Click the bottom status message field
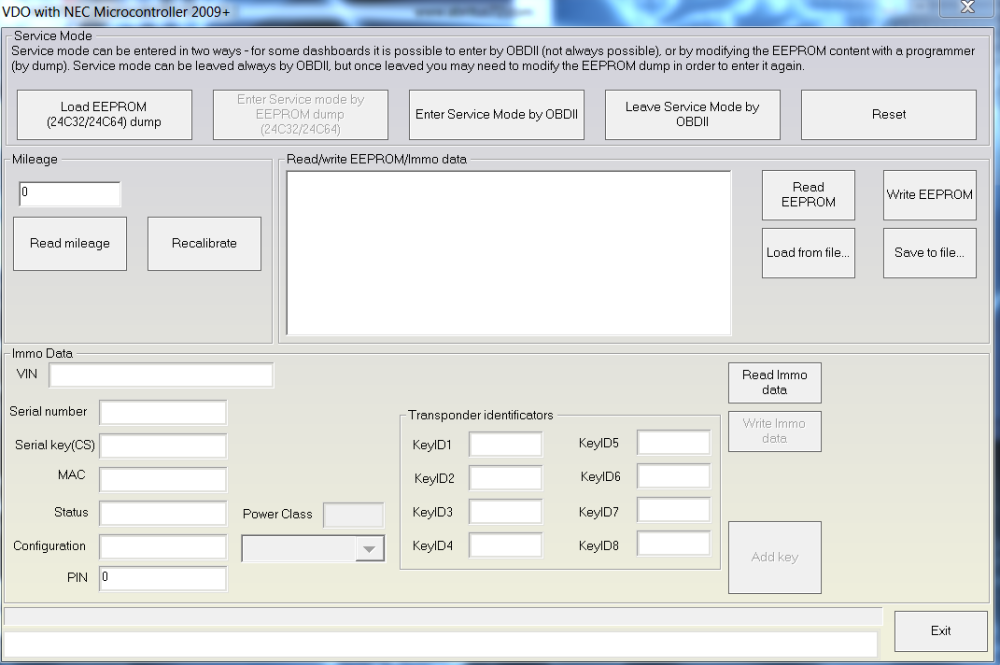1000x665 pixels. tap(440, 644)
